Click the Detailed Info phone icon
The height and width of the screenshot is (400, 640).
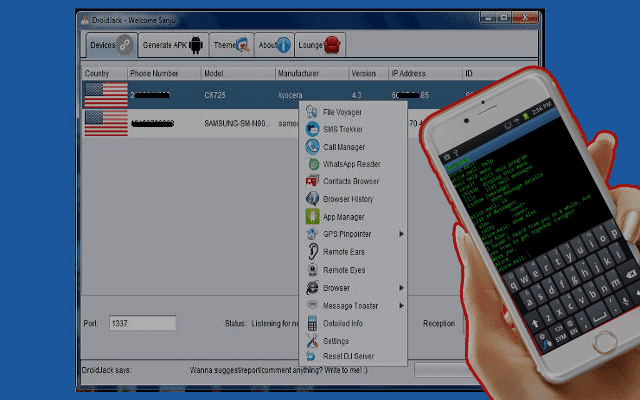pyautogui.click(x=312, y=323)
